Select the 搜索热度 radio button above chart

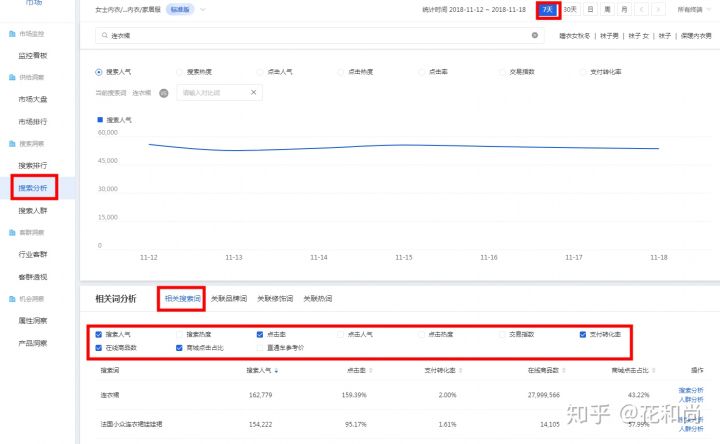click(x=180, y=72)
